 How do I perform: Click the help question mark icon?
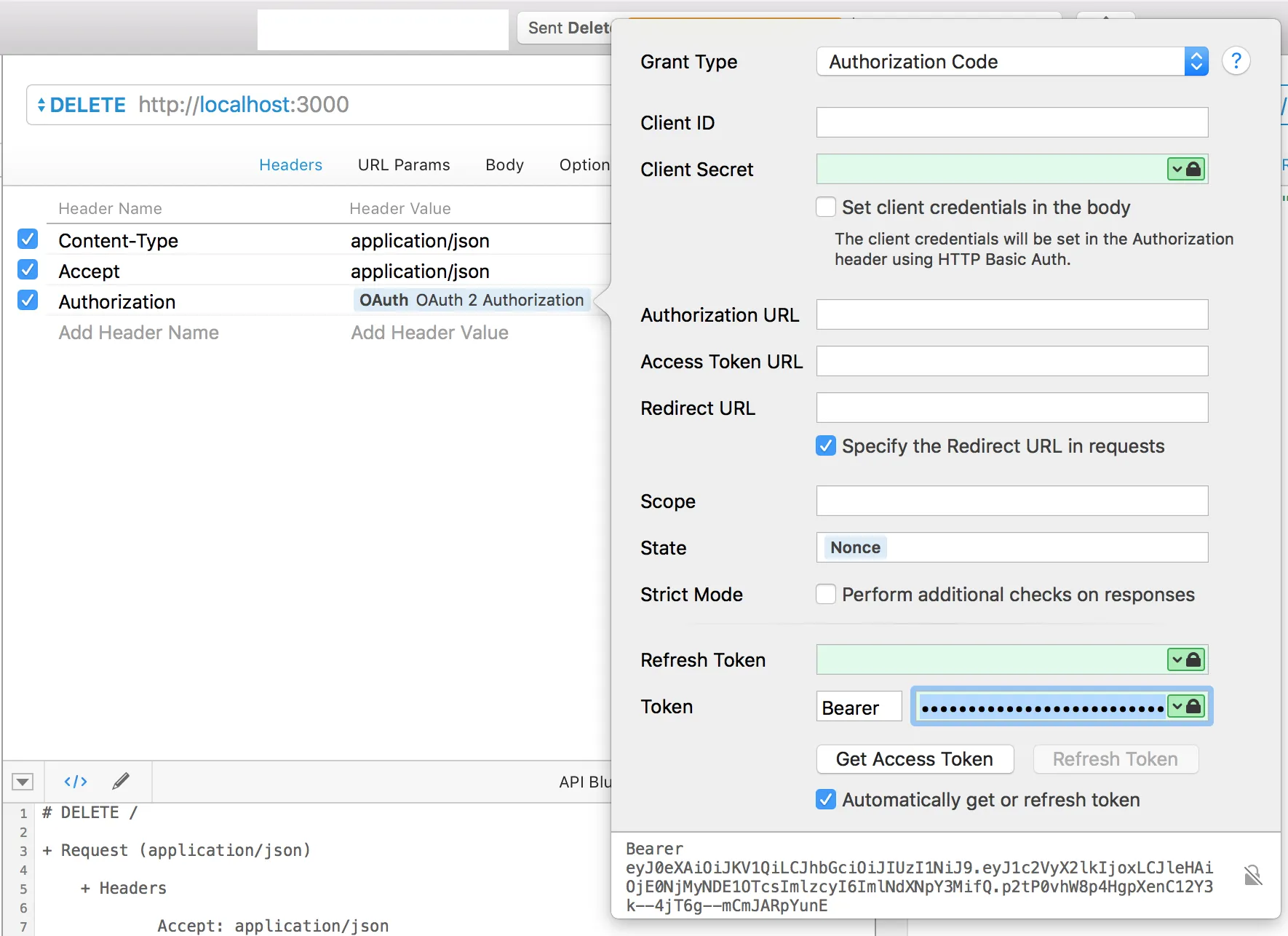click(x=1236, y=61)
